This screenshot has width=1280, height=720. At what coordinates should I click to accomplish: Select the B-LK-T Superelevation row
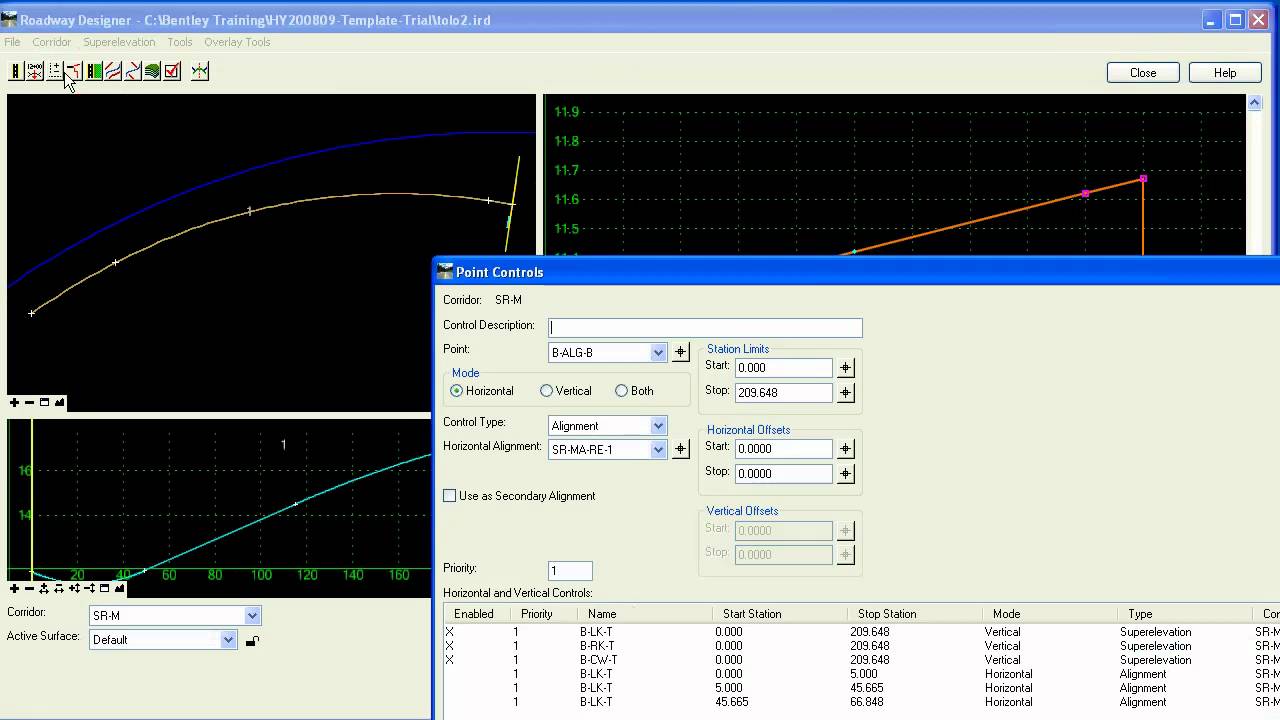coord(860,632)
